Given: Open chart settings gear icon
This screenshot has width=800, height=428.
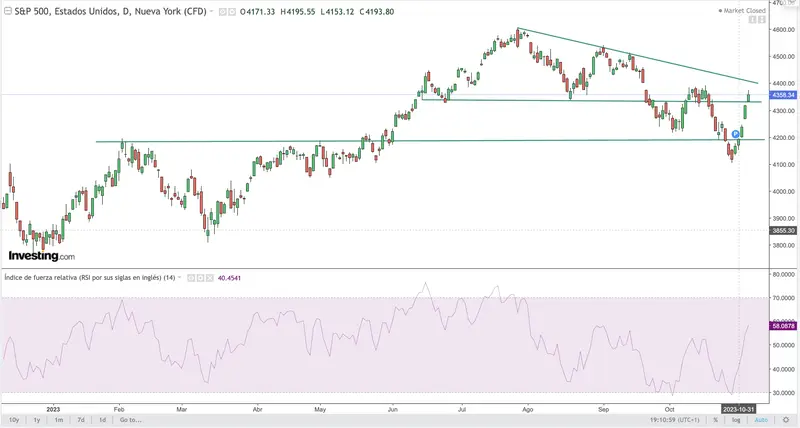Looking at the screenshot, I should pyautogui.click(x=786, y=420).
